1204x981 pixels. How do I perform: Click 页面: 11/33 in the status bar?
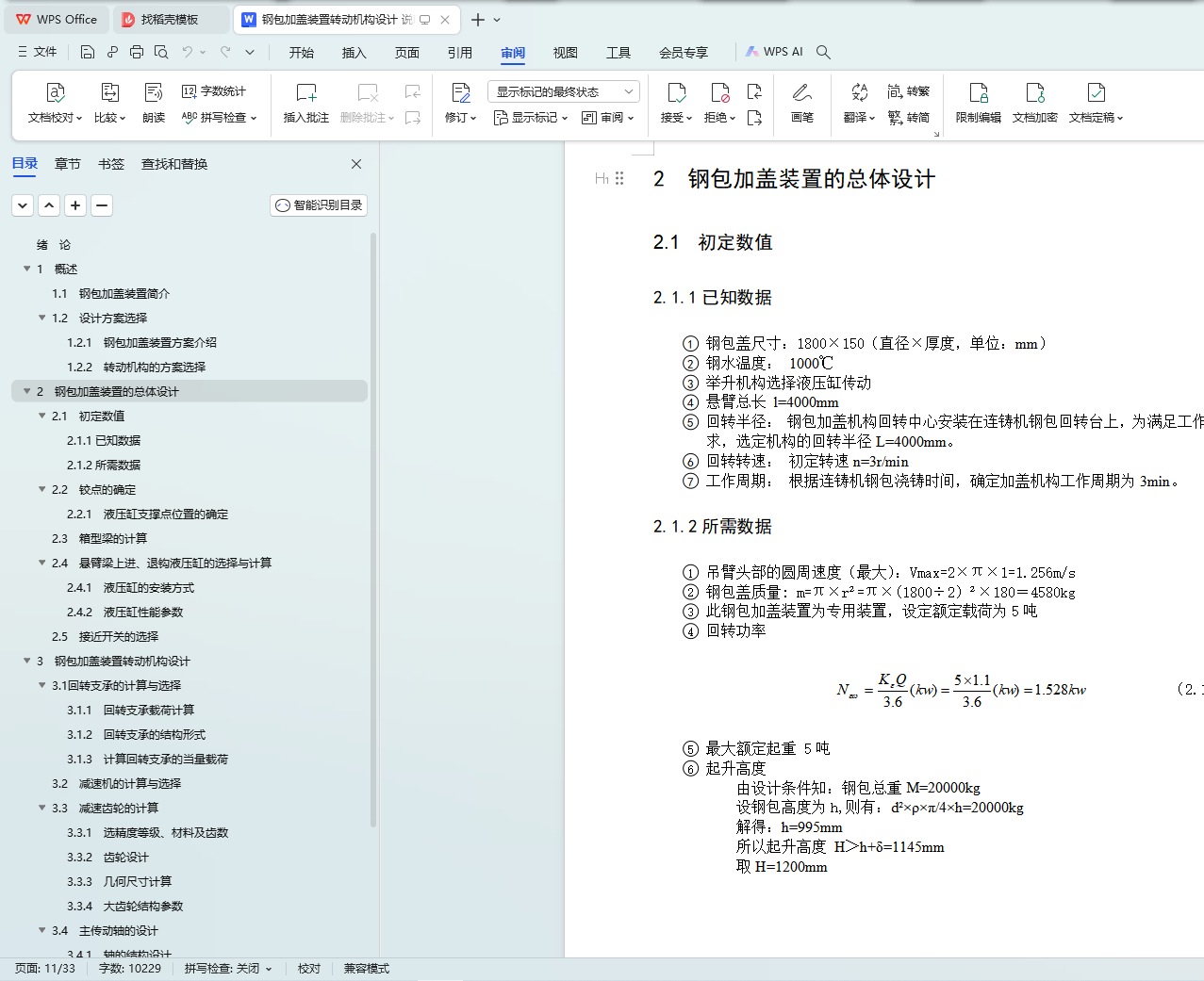[45, 969]
